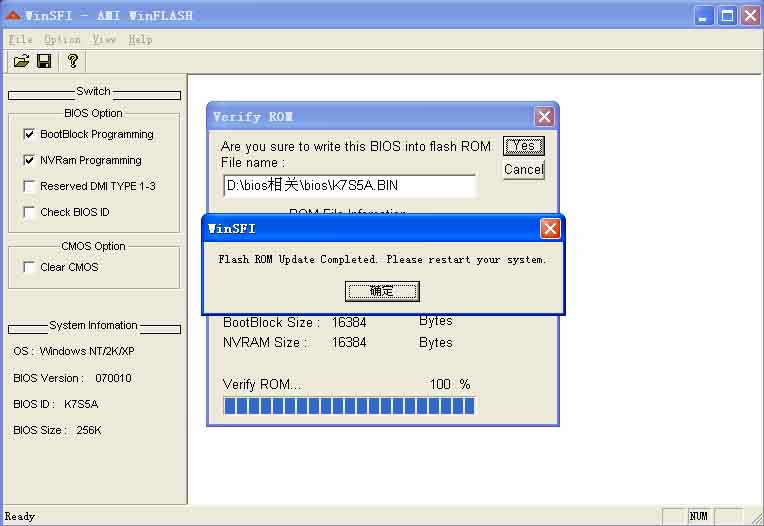The image size is (764, 526).
Task: Click the BIOS Version 070010 value
Action: point(113,378)
